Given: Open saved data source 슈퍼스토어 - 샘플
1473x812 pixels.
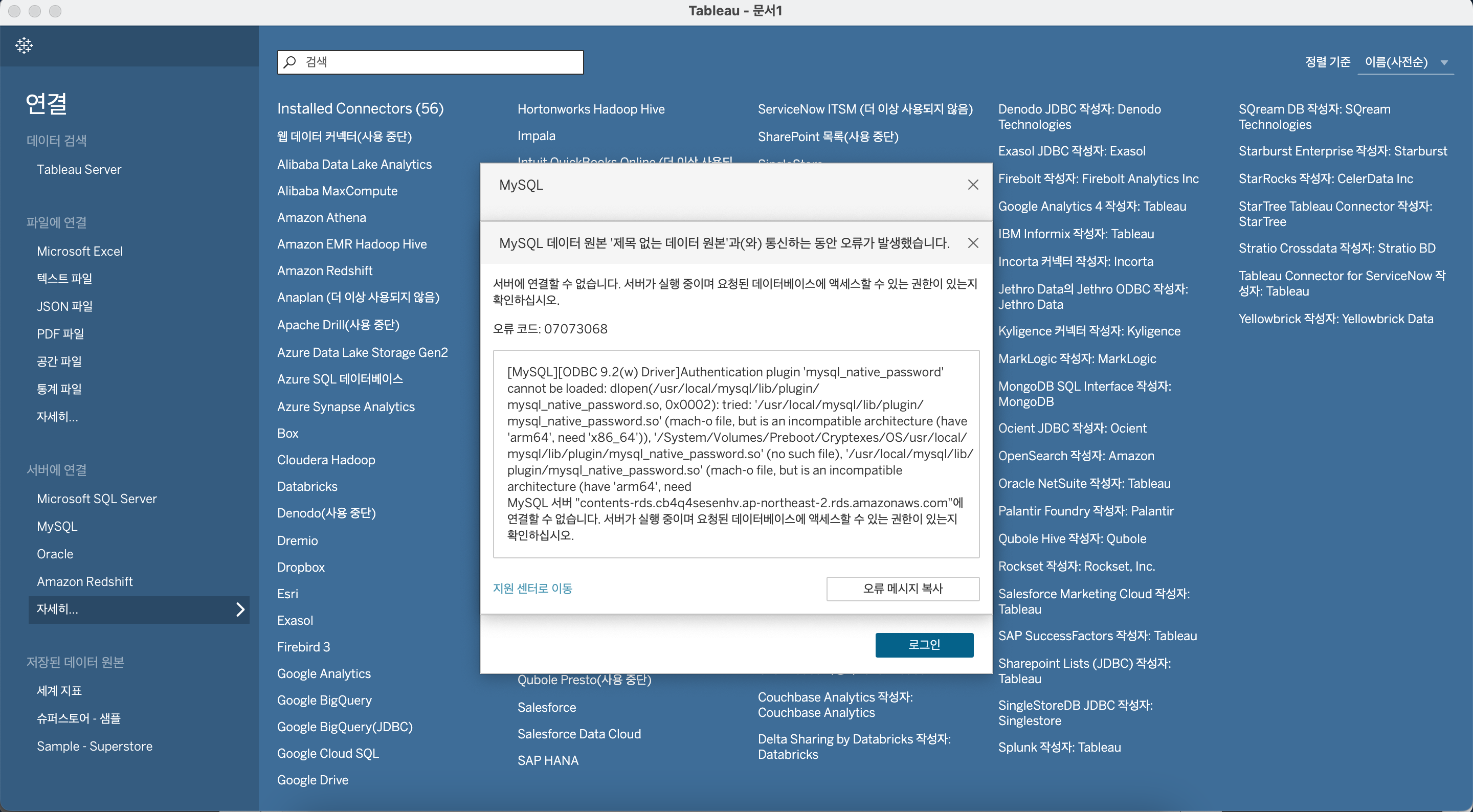Looking at the screenshot, I should 78,718.
